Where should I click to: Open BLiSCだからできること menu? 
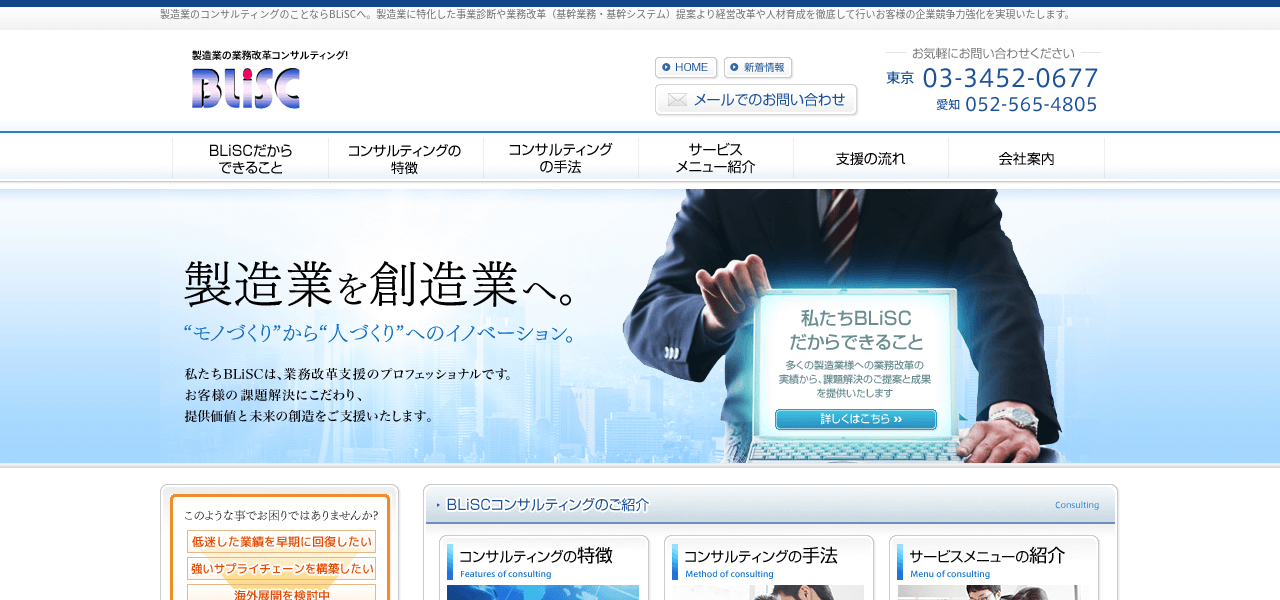pos(251,159)
